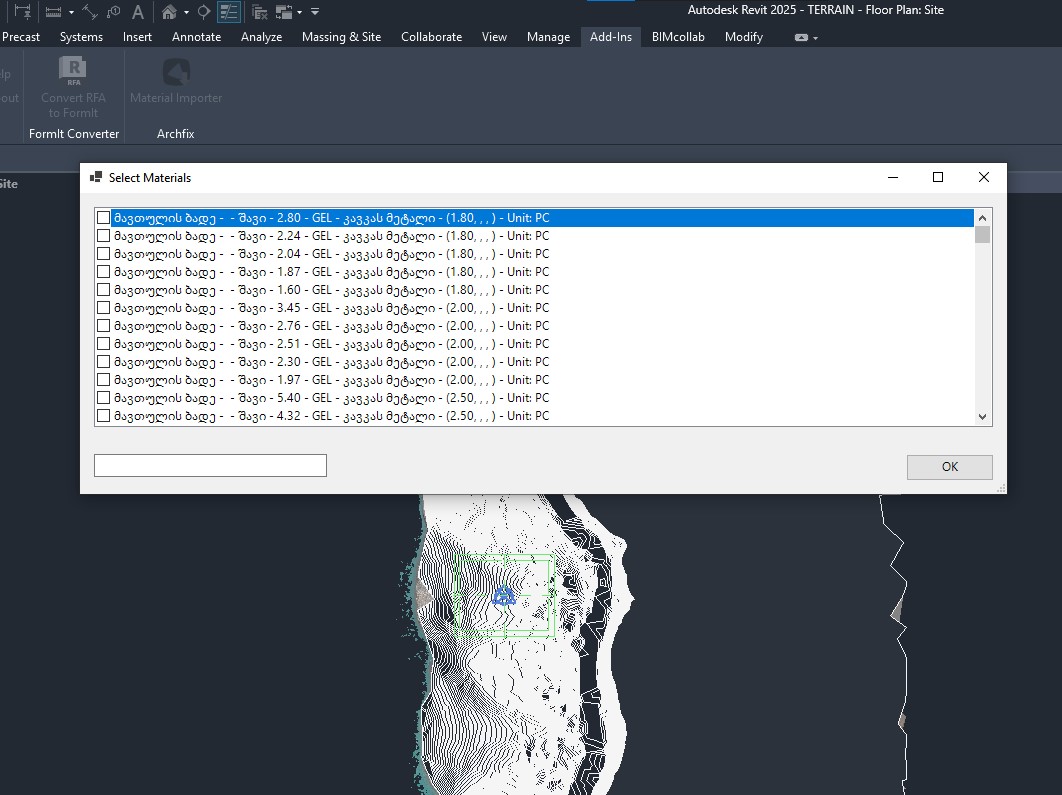Click the OK button
Image resolution: width=1062 pixels, height=795 pixels.
click(950, 467)
